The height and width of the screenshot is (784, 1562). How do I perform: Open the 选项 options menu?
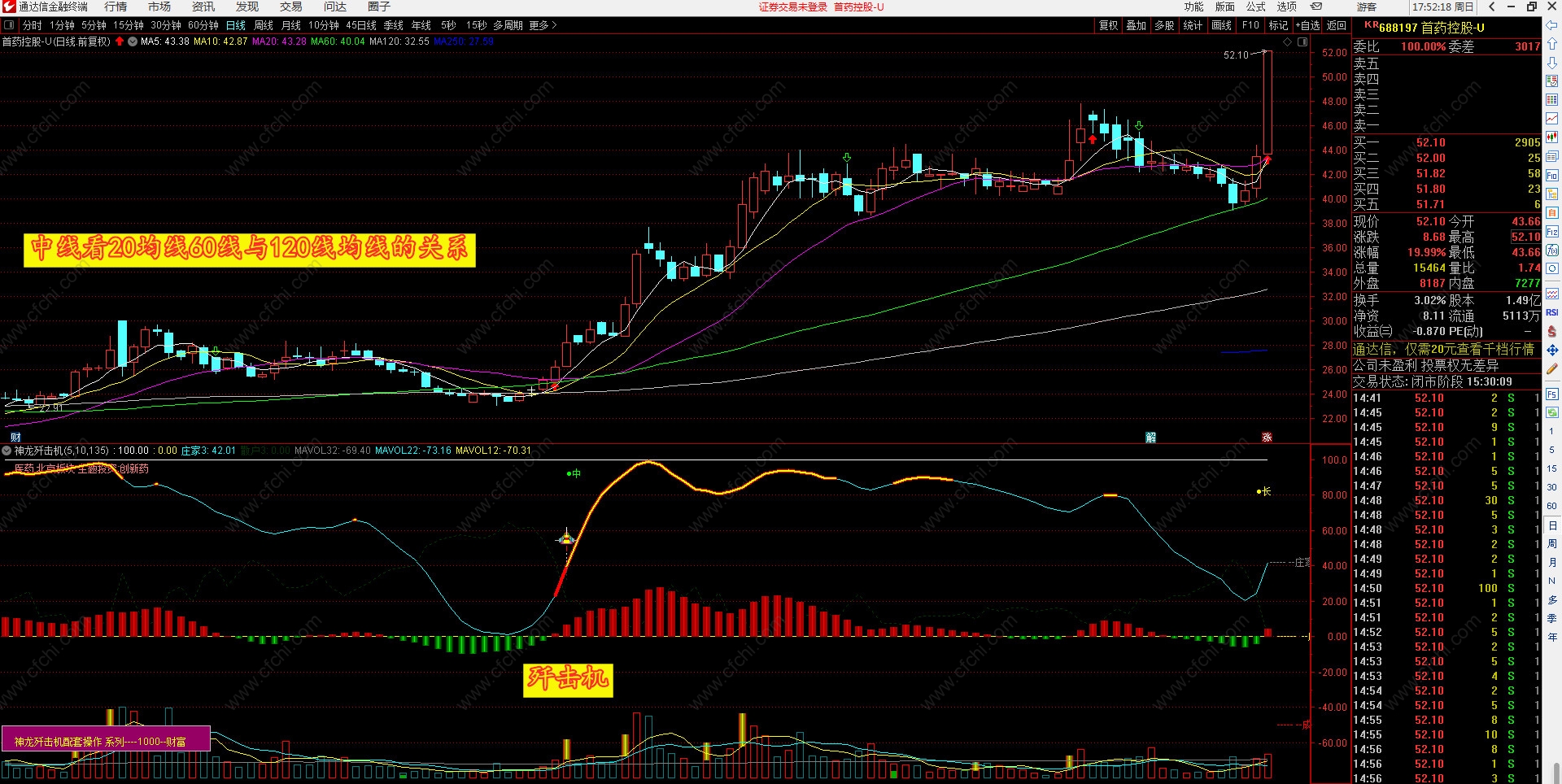click(1287, 7)
